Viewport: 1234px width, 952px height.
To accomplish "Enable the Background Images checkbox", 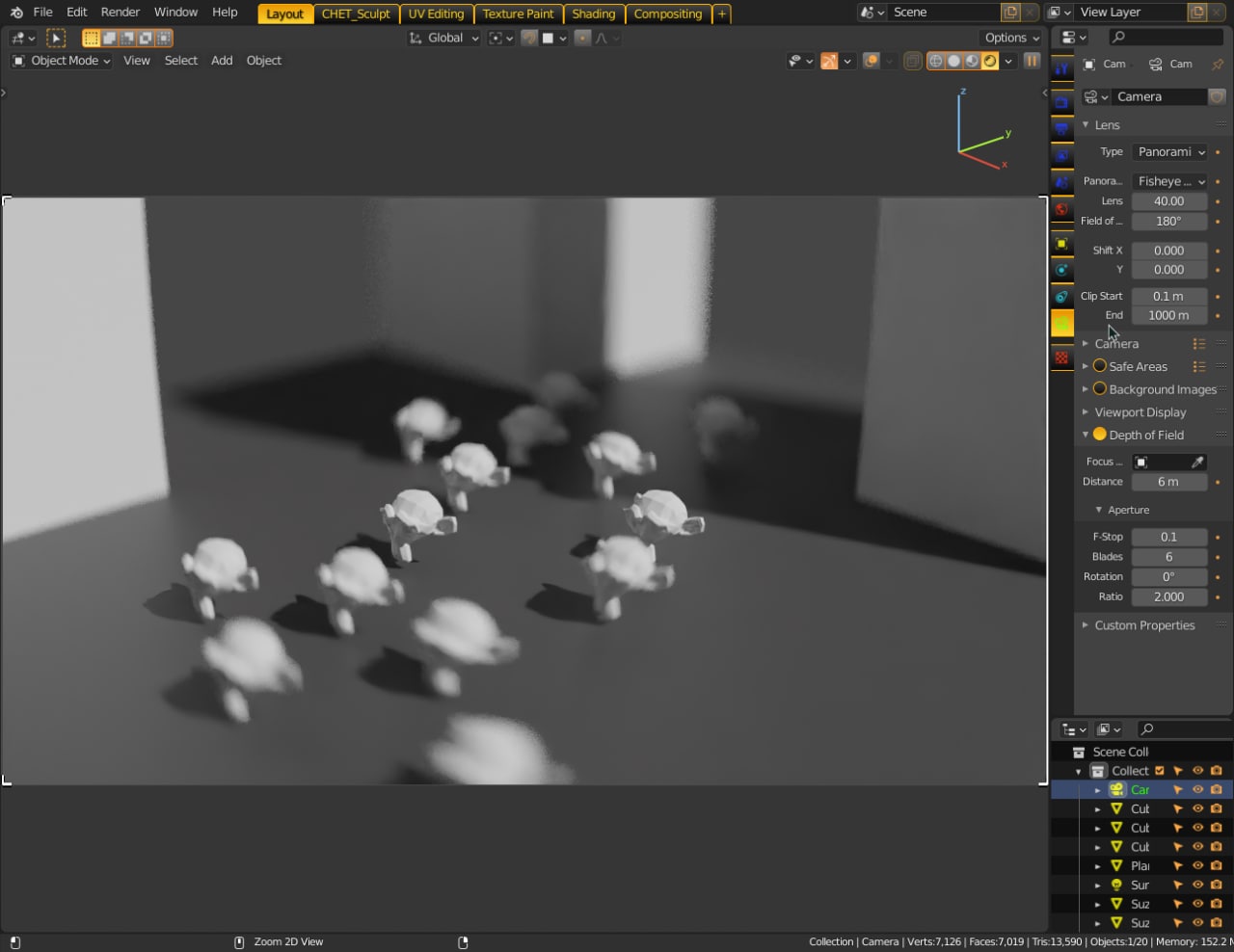I will pyautogui.click(x=1099, y=389).
